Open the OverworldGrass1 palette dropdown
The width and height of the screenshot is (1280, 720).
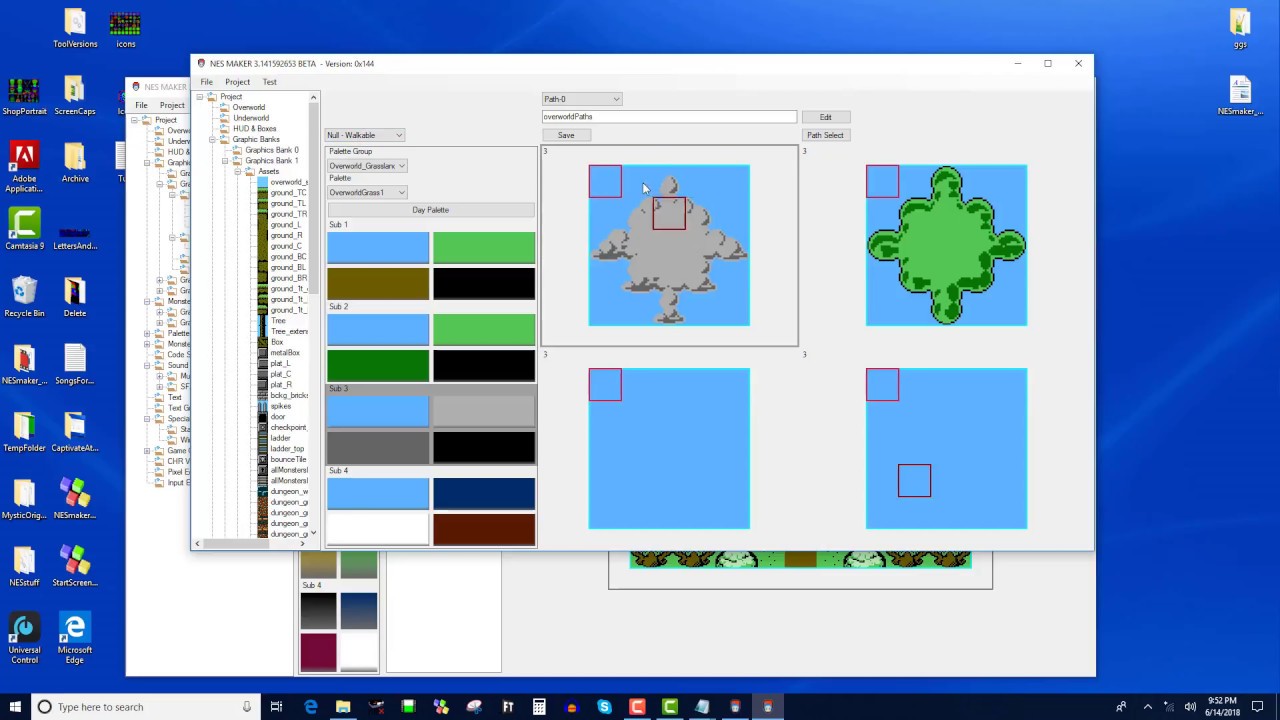tap(367, 192)
